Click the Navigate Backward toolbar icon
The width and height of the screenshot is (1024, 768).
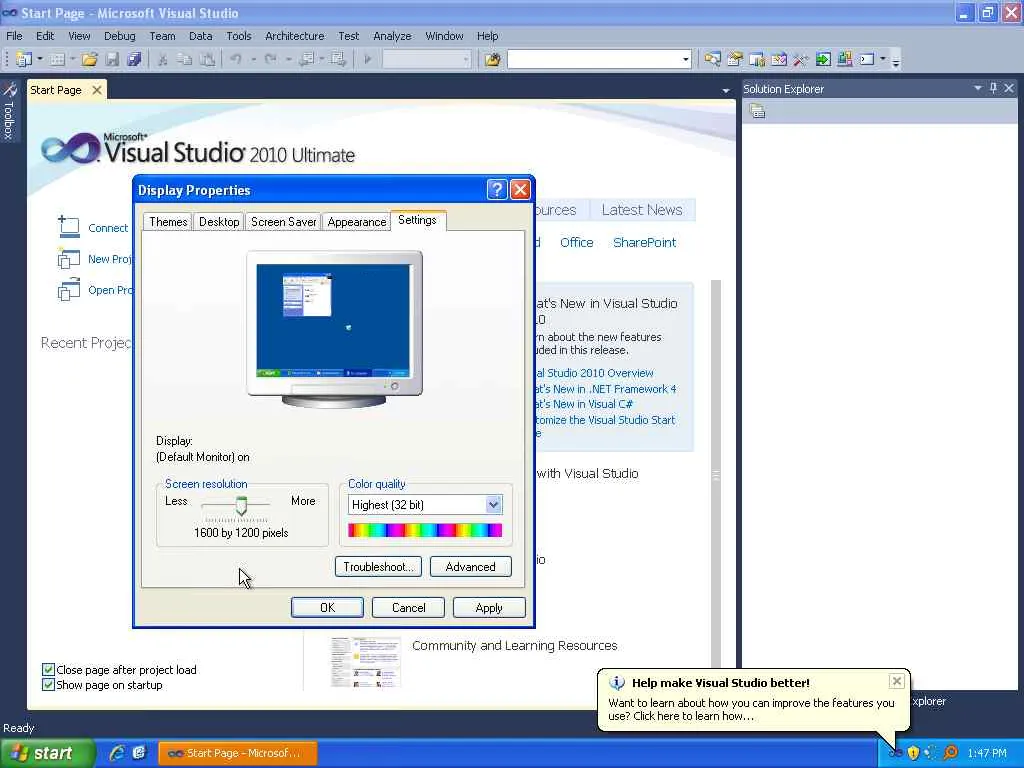[x=306, y=59]
